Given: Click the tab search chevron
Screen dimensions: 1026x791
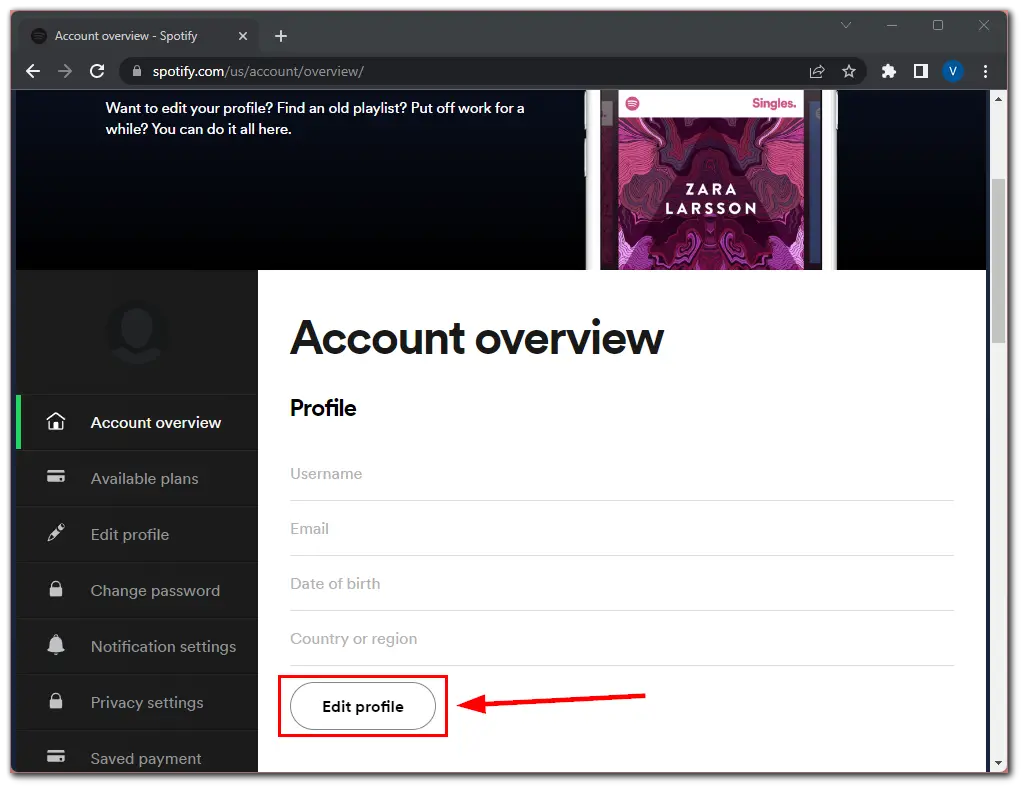Looking at the screenshot, I should (846, 25).
